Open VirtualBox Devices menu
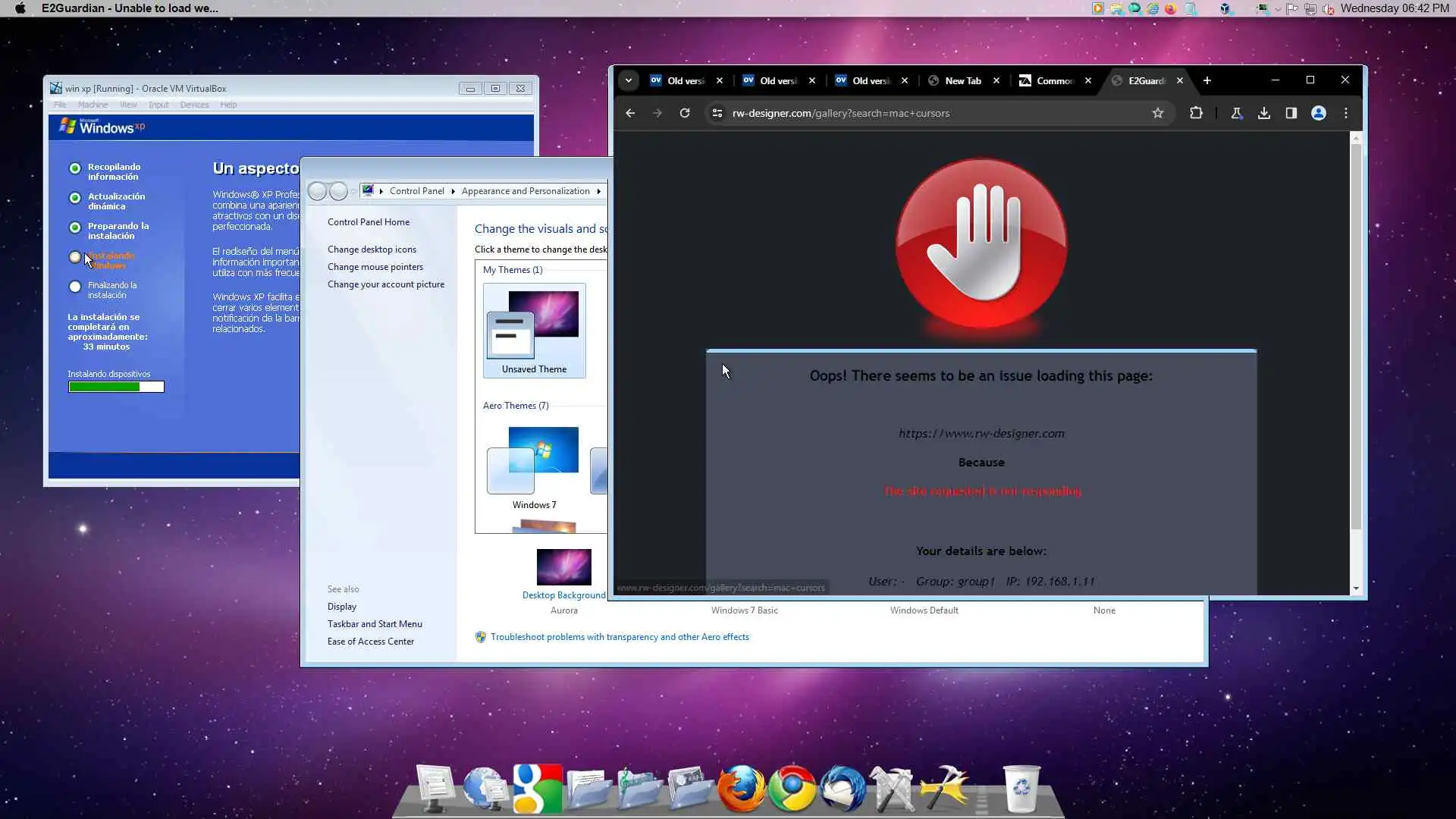The height and width of the screenshot is (819, 1456). [x=194, y=105]
